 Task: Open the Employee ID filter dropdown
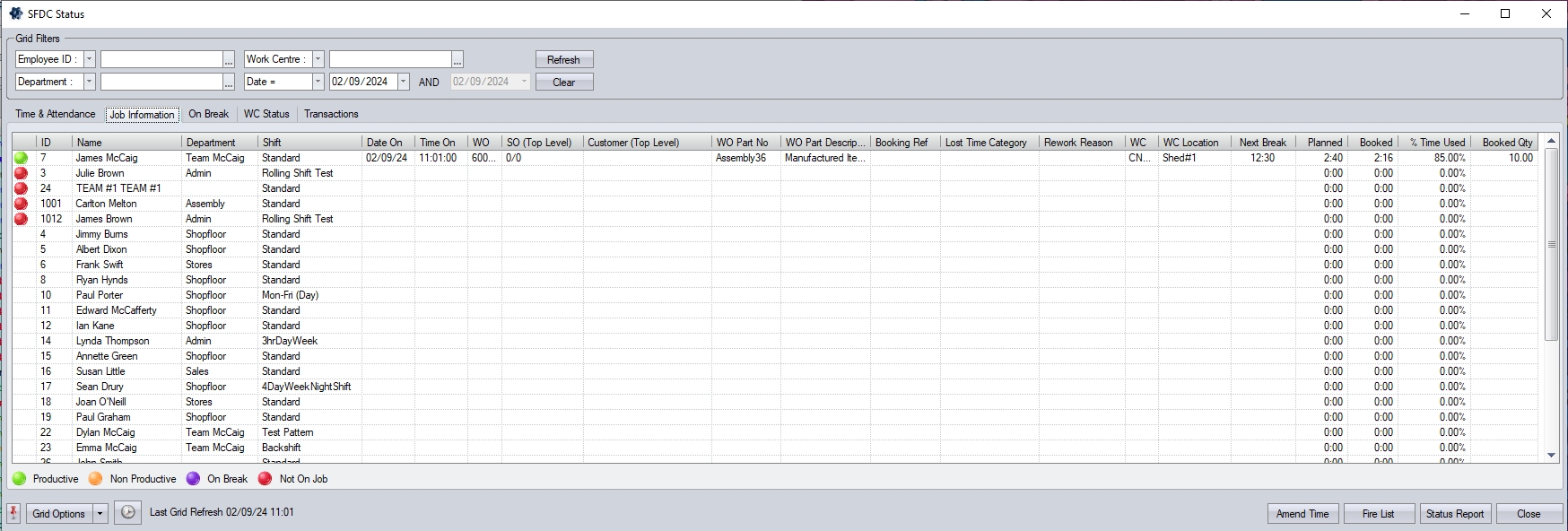click(x=89, y=59)
